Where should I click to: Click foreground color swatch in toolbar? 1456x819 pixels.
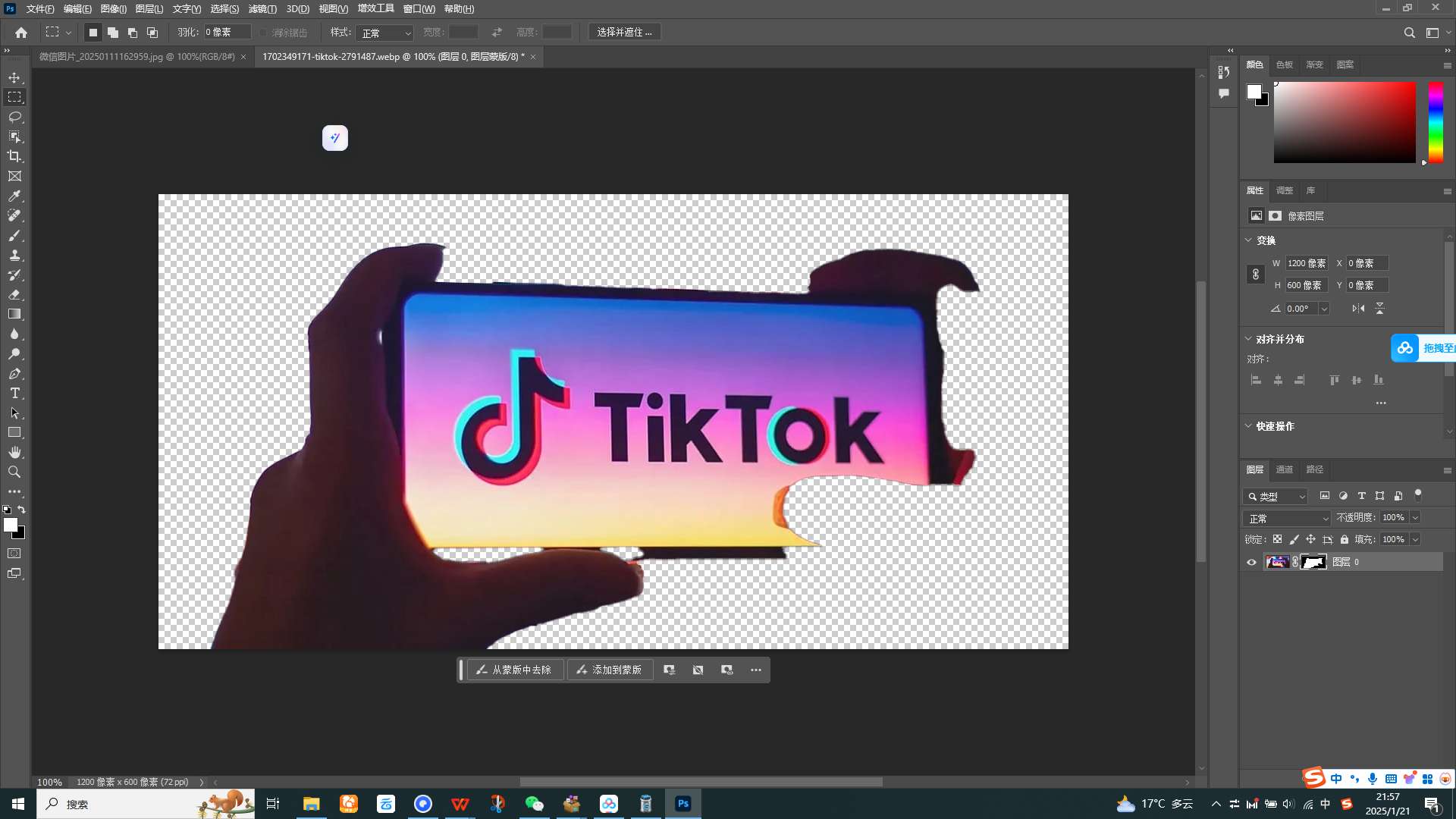pos(10,524)
